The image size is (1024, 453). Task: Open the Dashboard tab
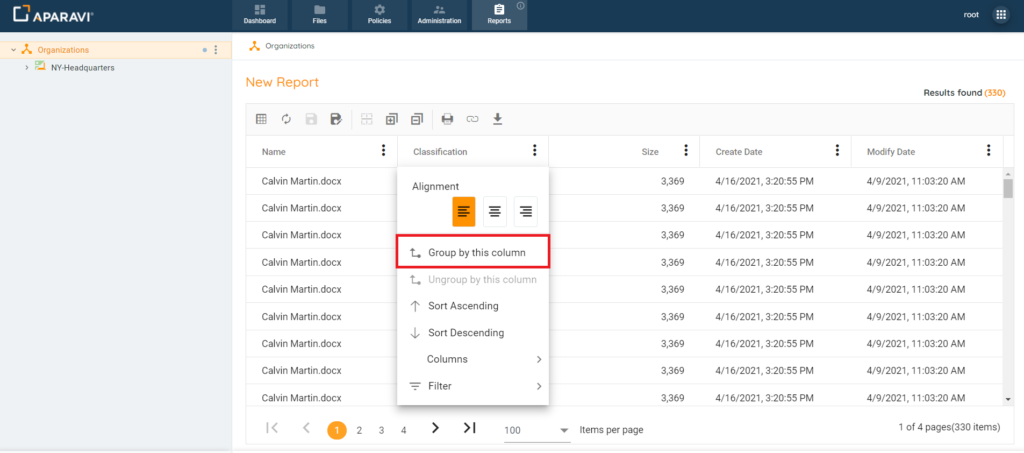(x=260, y=15)
